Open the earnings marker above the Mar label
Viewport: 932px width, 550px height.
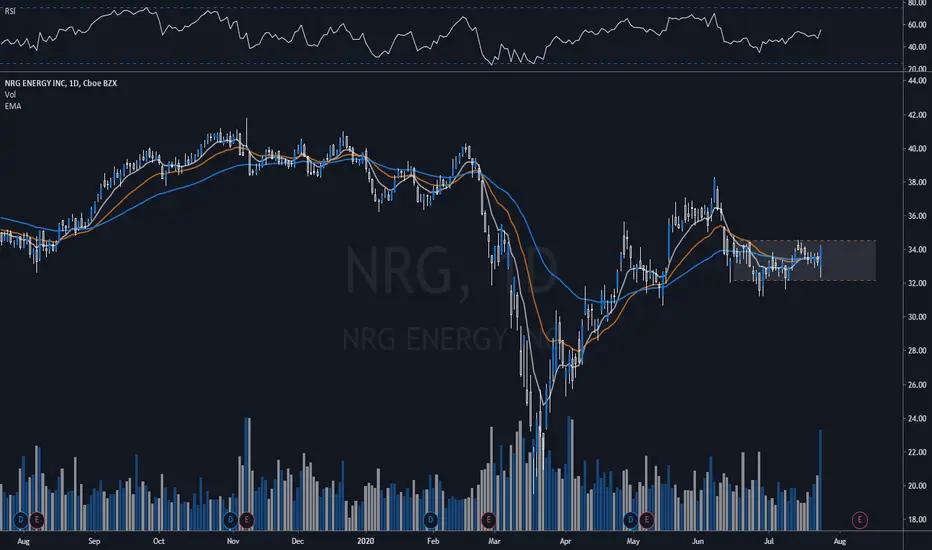[x=489, y=520]
